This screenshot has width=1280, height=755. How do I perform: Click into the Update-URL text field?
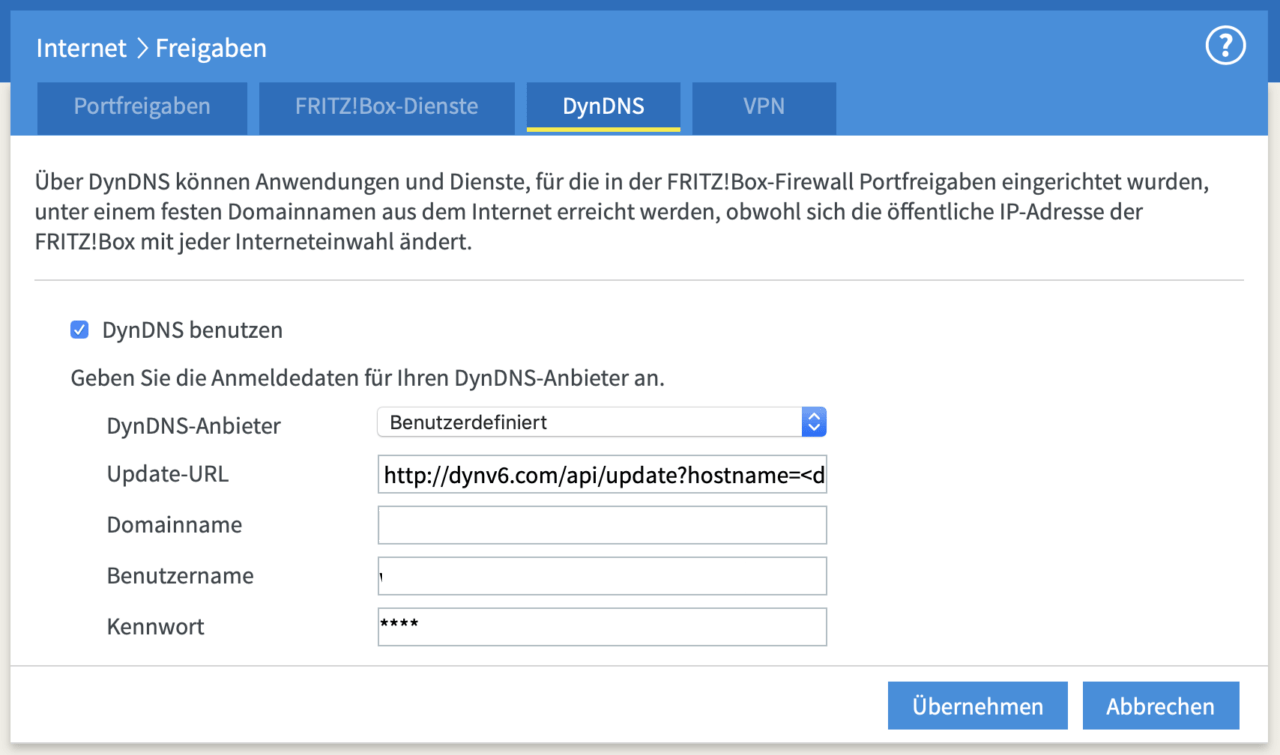pyautogui.click(x=601, y=476)
